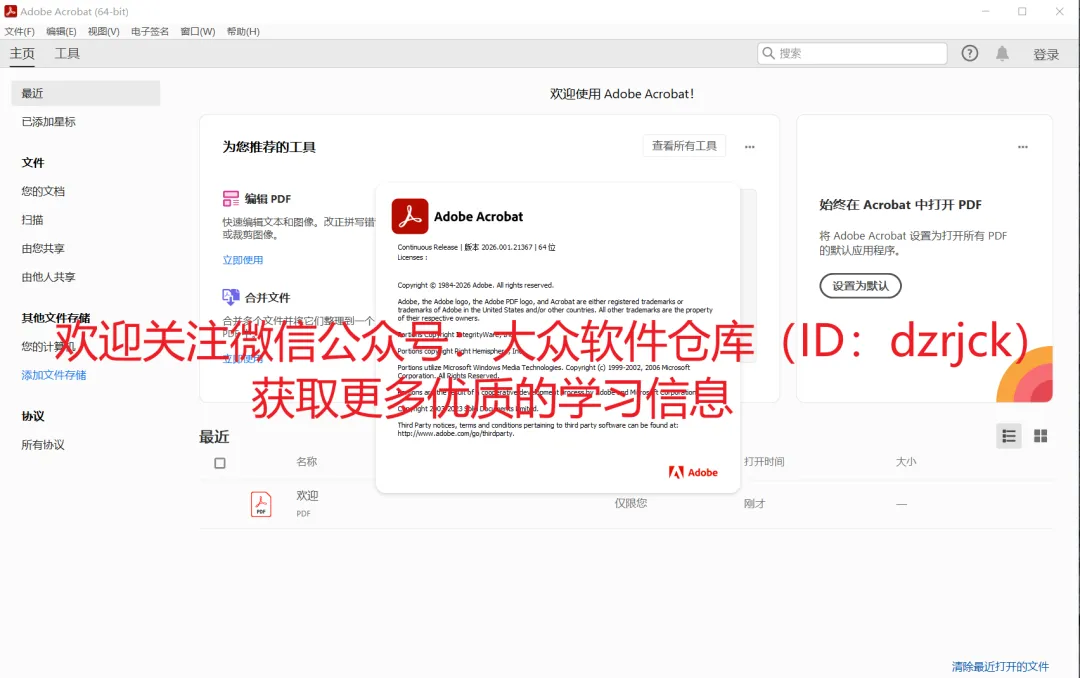
Task: Click the Acrobat logo in About dialog
Action: tap(410, 216)
